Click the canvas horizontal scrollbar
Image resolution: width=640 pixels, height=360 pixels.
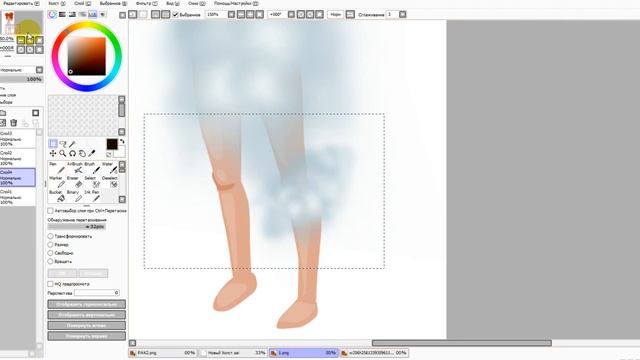(x=462, y=343)
